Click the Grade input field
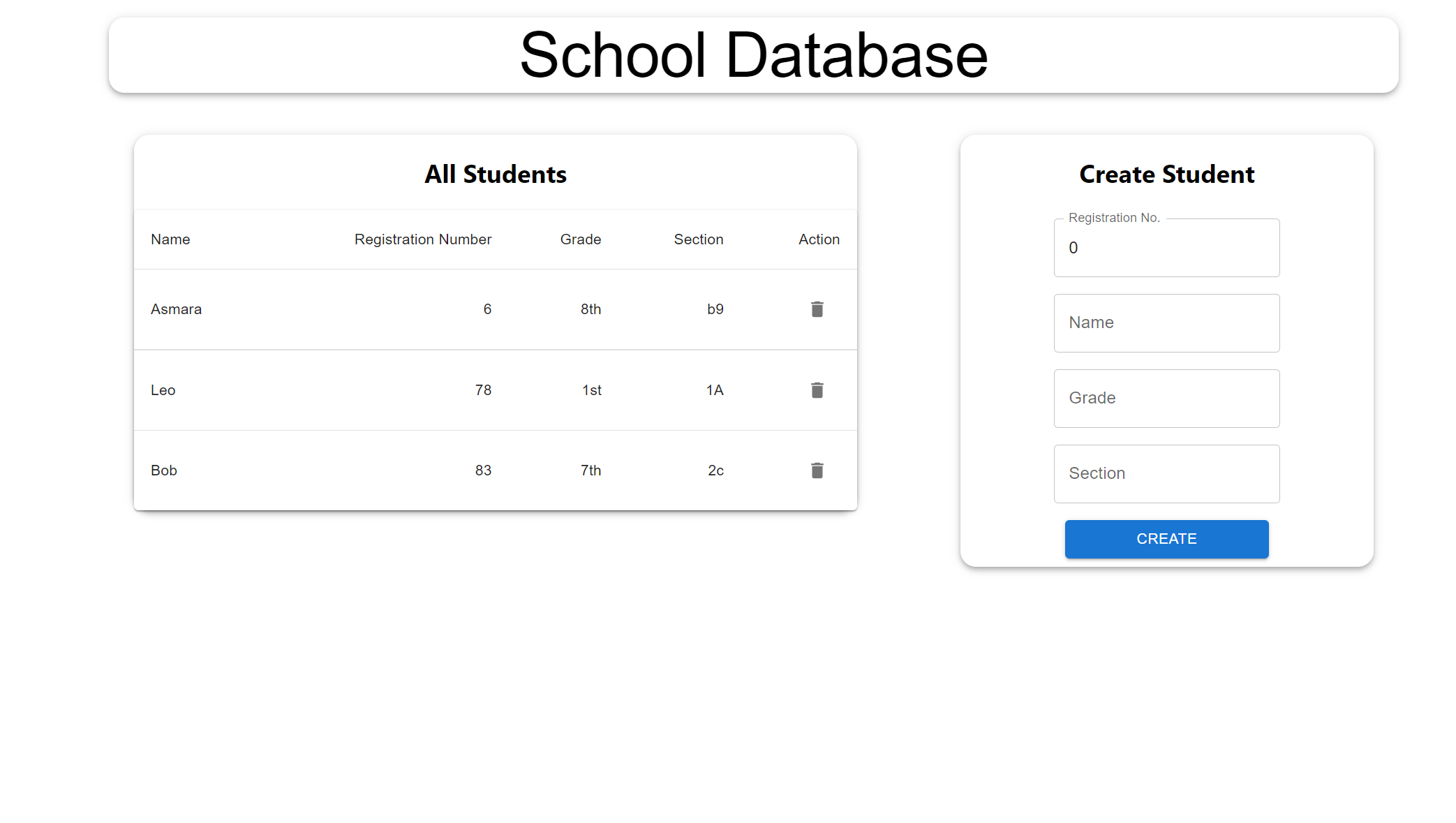The height and width of the screenshot is (823, 1456). (x=1166, y=398)
